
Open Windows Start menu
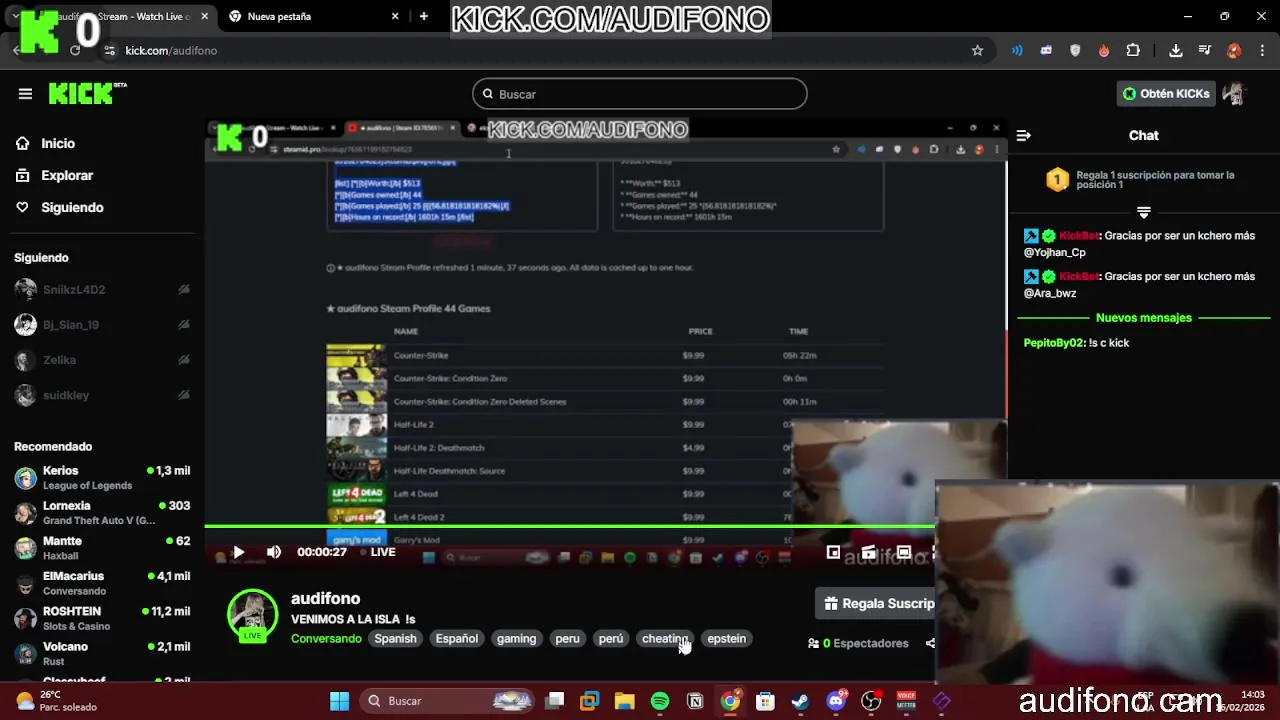(x=340, y=701)
